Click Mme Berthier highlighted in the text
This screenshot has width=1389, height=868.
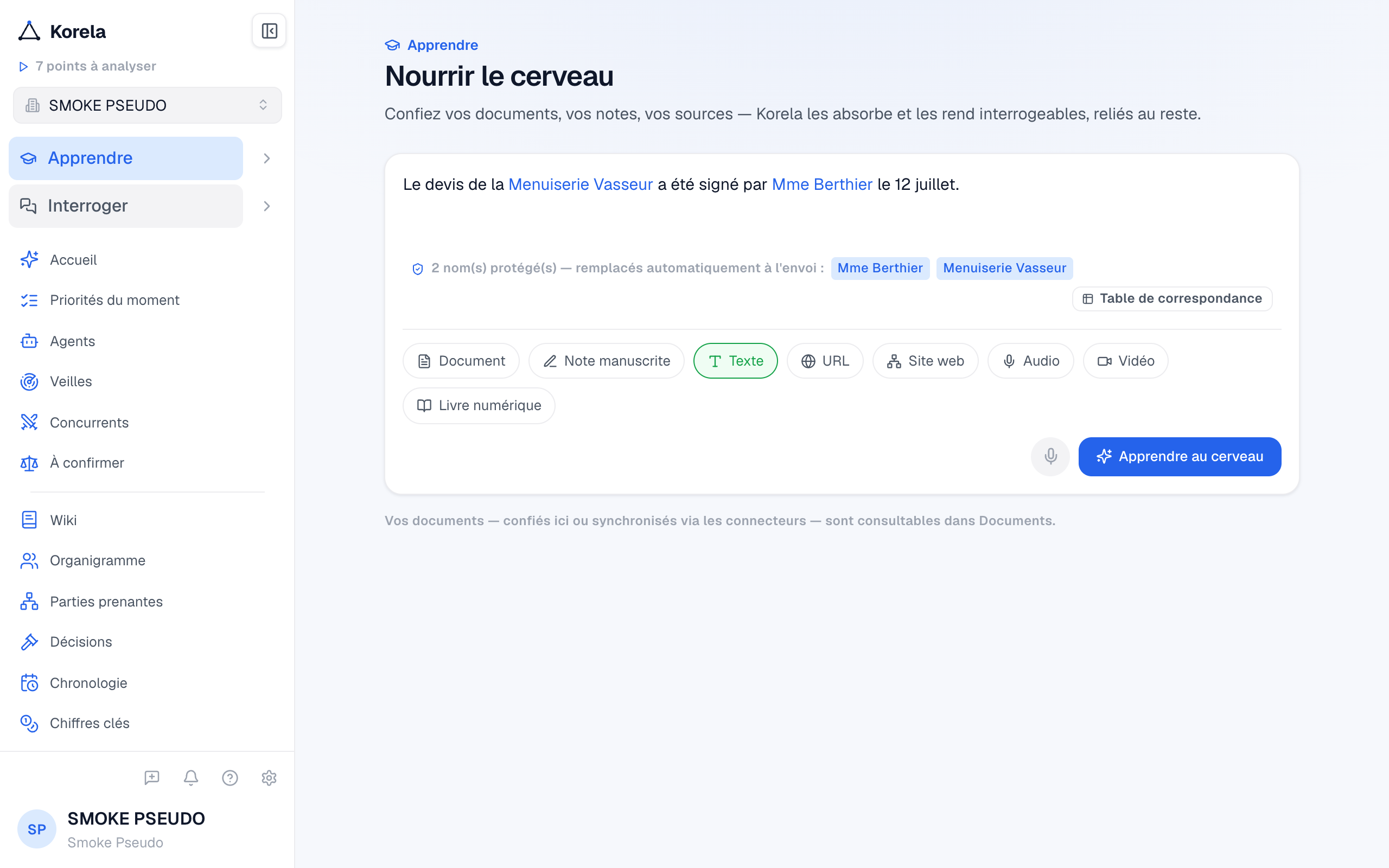click(822, 184)
